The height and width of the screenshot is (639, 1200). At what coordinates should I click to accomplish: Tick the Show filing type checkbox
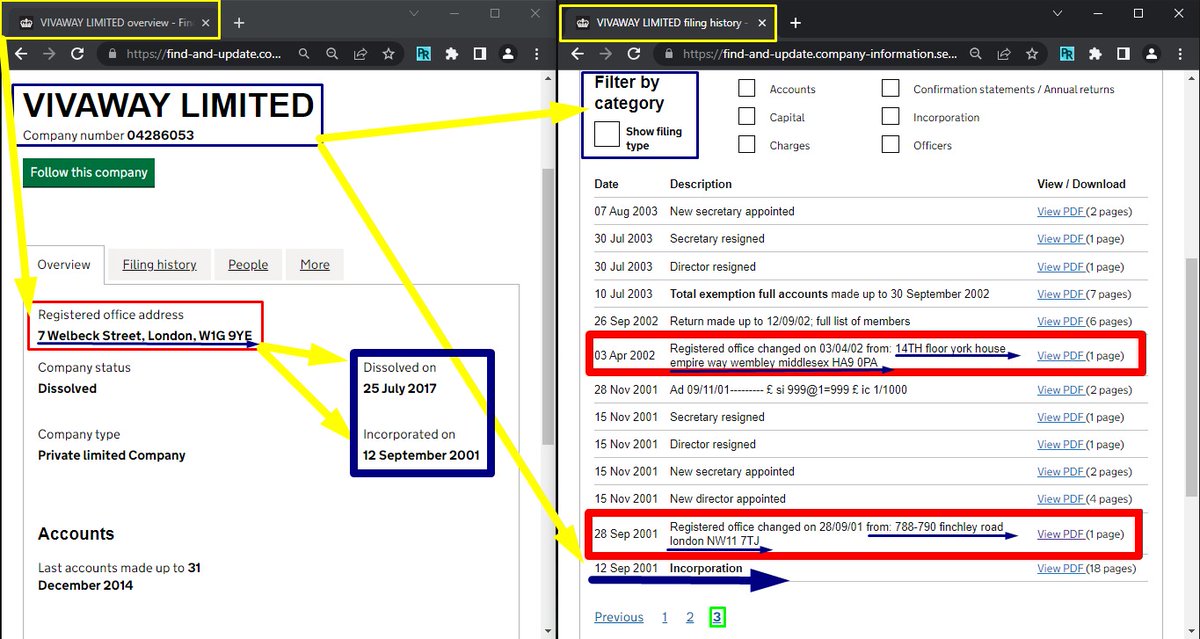pyautogui.click(x=607, y=134)
